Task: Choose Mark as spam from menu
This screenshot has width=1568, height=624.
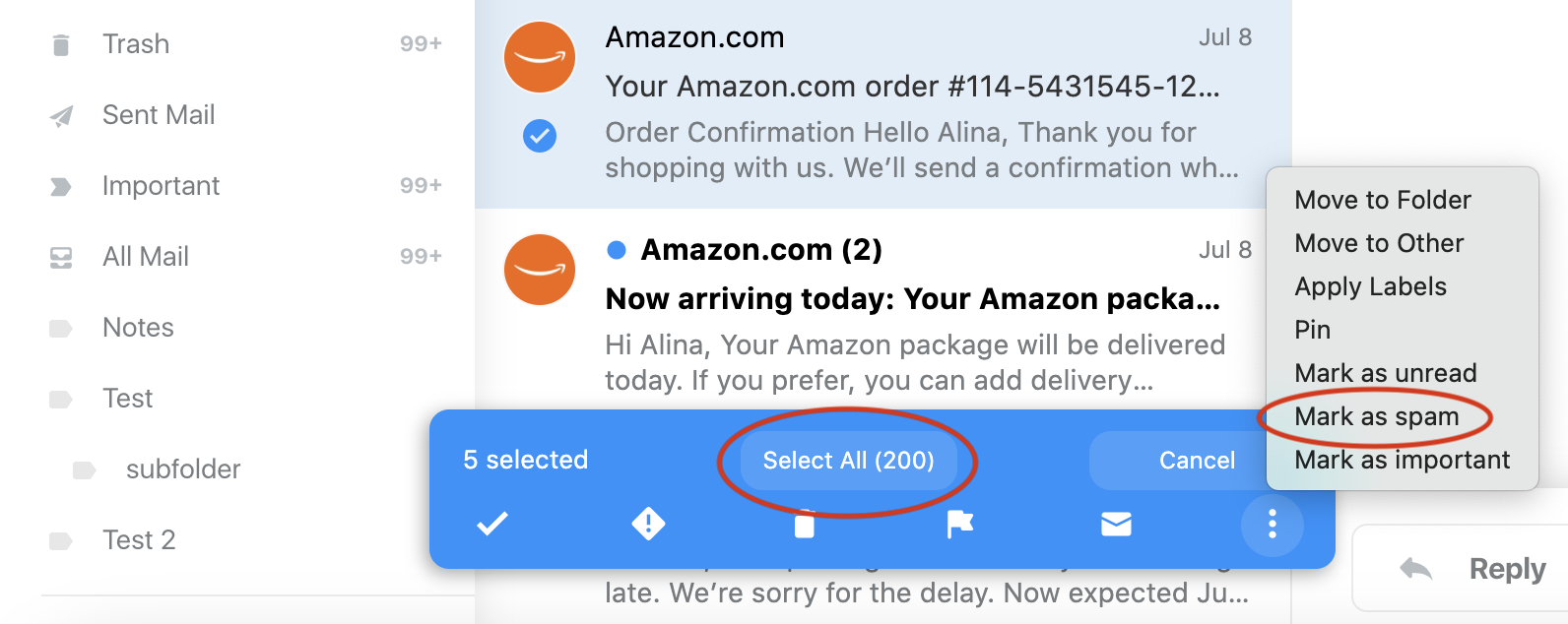Action: 1376,416
